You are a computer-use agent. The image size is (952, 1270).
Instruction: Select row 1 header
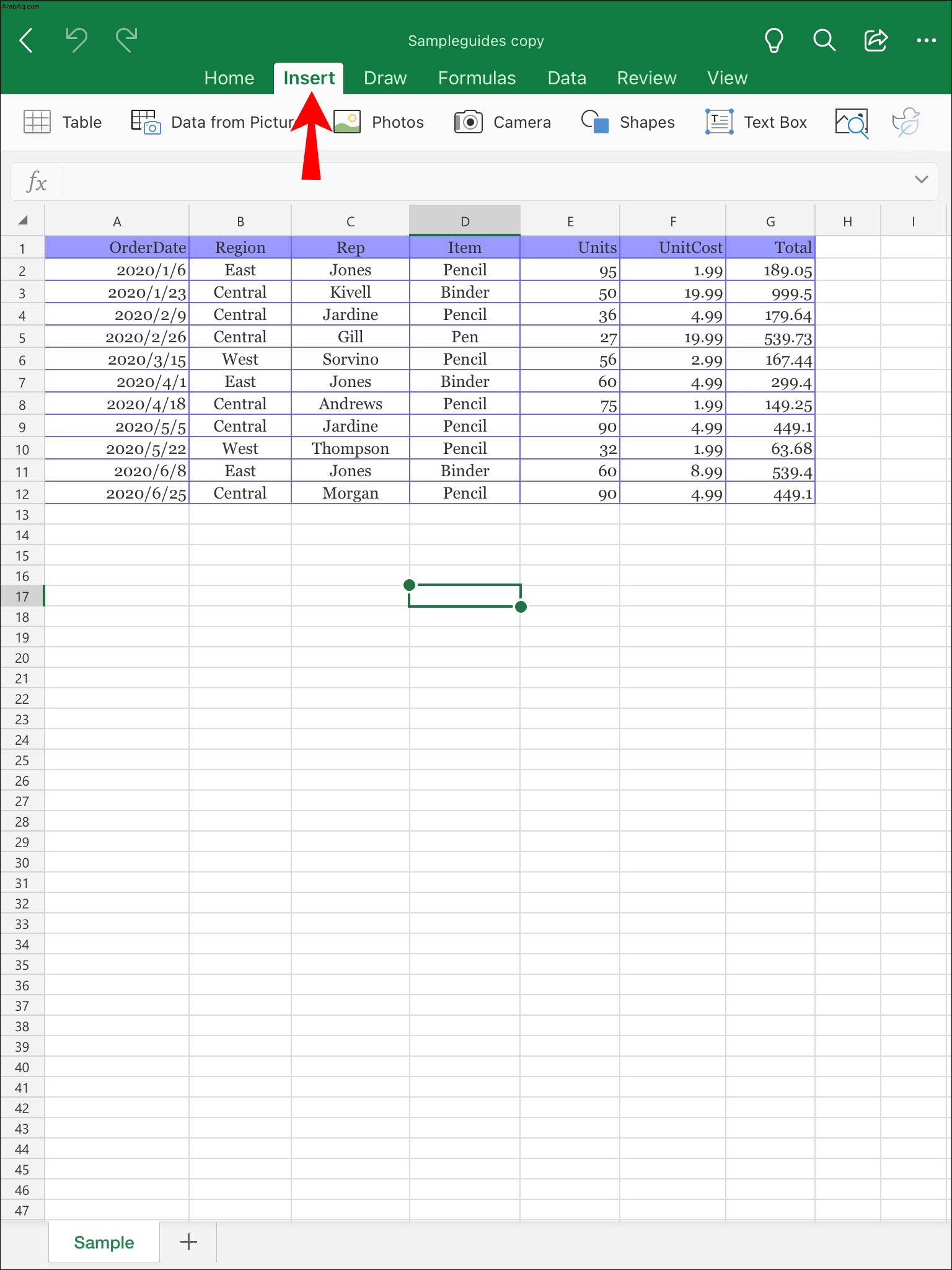click(x=22, y=248)
